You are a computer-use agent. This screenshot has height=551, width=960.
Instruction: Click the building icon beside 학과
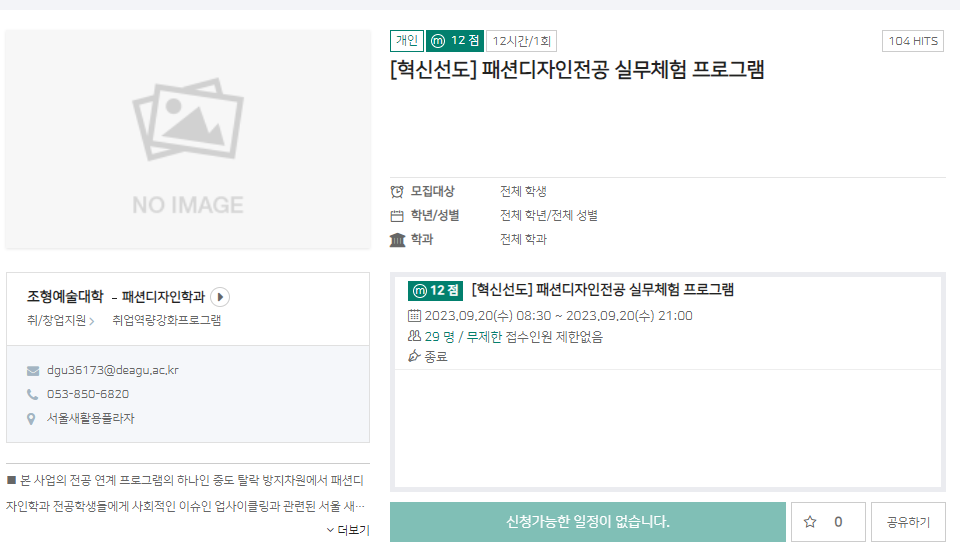[x=397, y=240]
